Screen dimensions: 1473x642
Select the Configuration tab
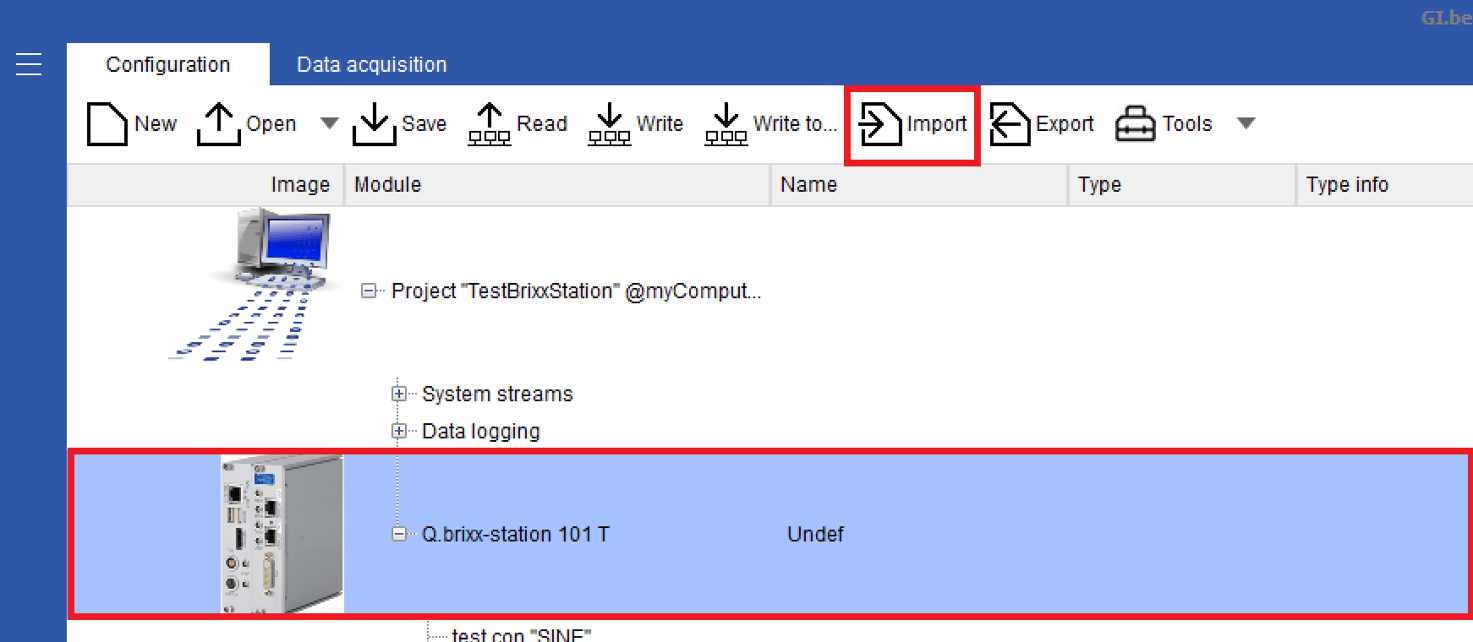point(167,63)
